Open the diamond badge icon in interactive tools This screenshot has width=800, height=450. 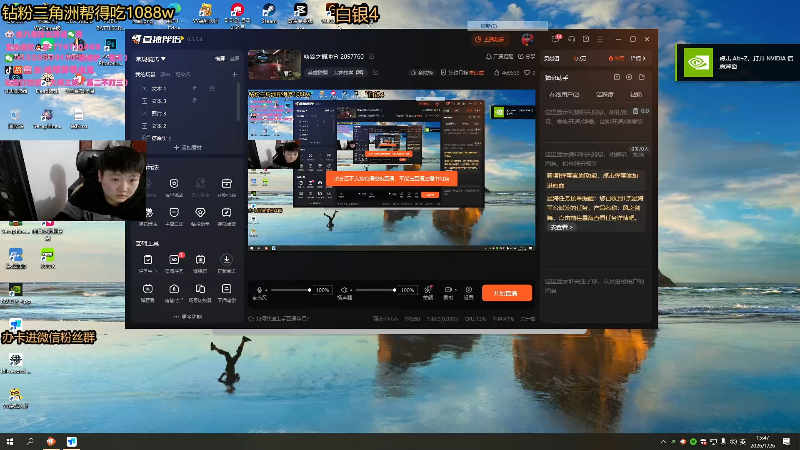pyautogui.click(x=200, y=212)
